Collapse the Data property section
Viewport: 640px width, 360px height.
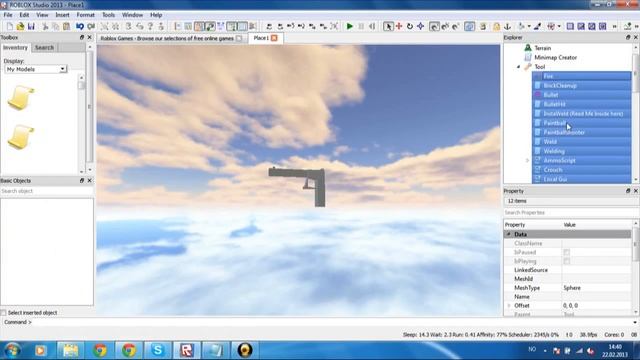(509, 234)
